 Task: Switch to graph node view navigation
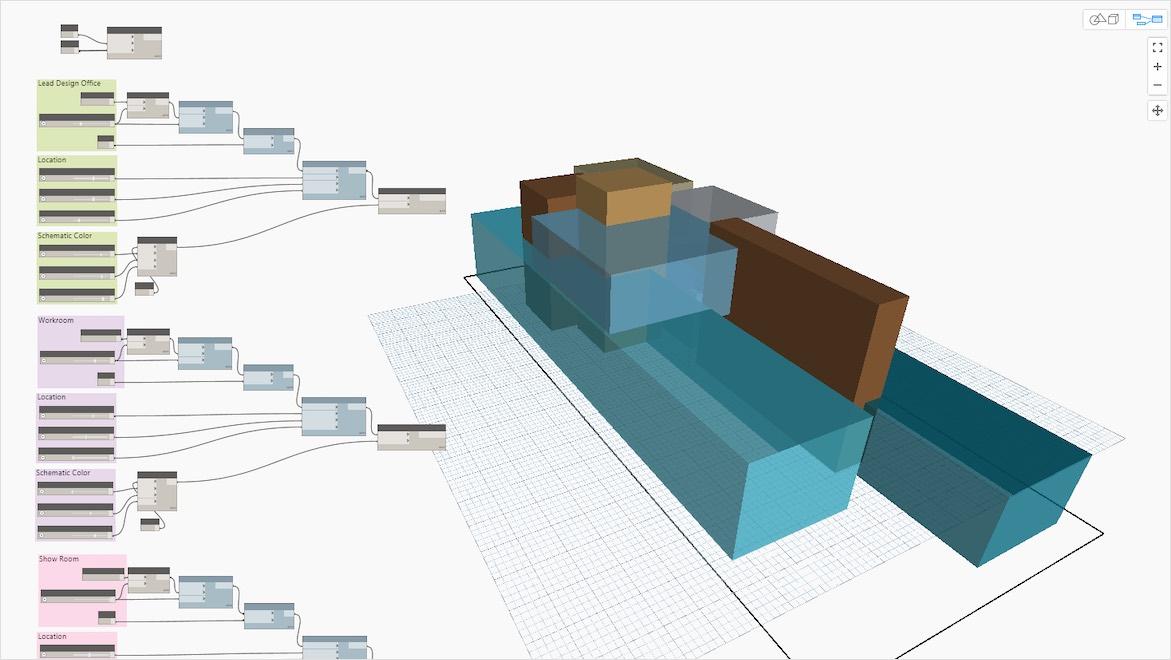pos(1147,19)
